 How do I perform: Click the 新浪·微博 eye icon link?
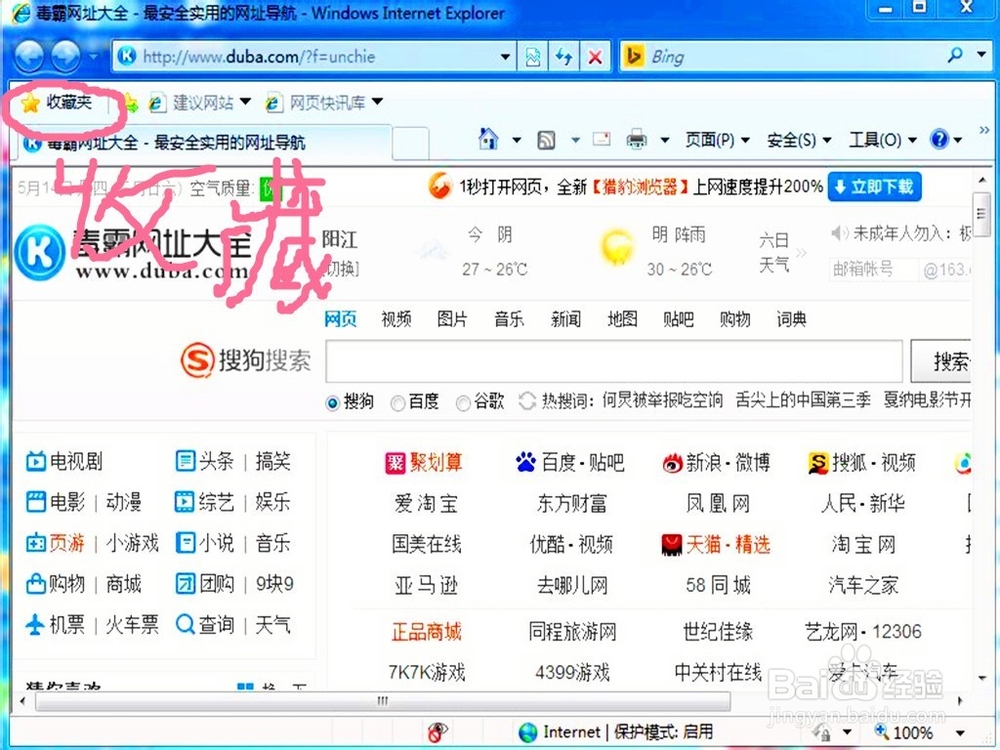(x=716, y=462)
